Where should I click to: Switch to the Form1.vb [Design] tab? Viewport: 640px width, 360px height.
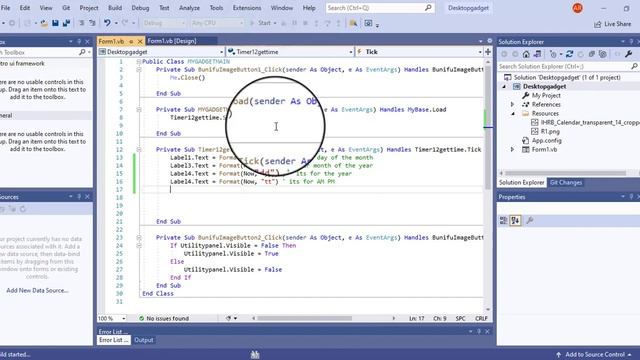172,41
